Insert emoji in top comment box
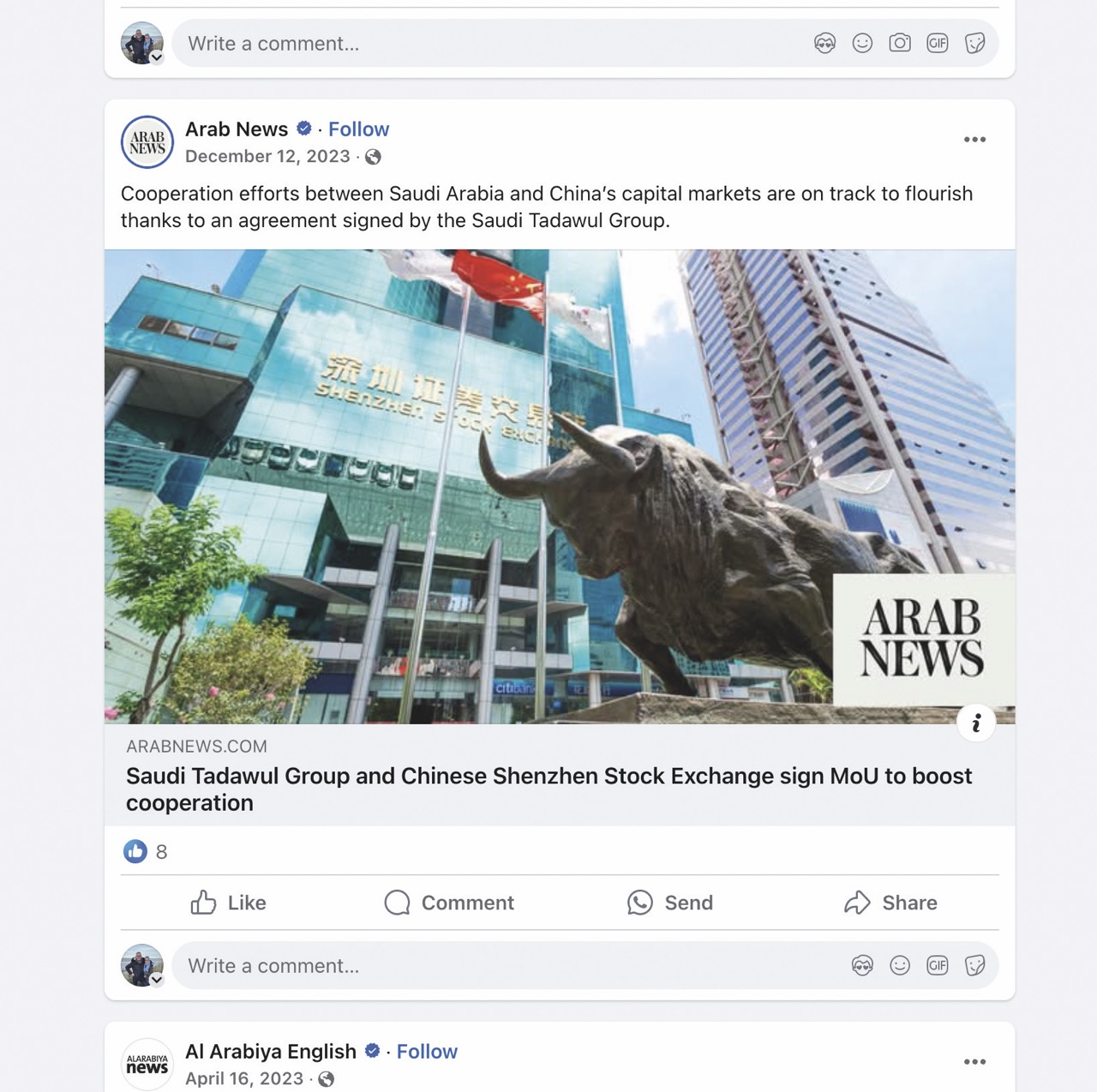 tap(862, 43)
